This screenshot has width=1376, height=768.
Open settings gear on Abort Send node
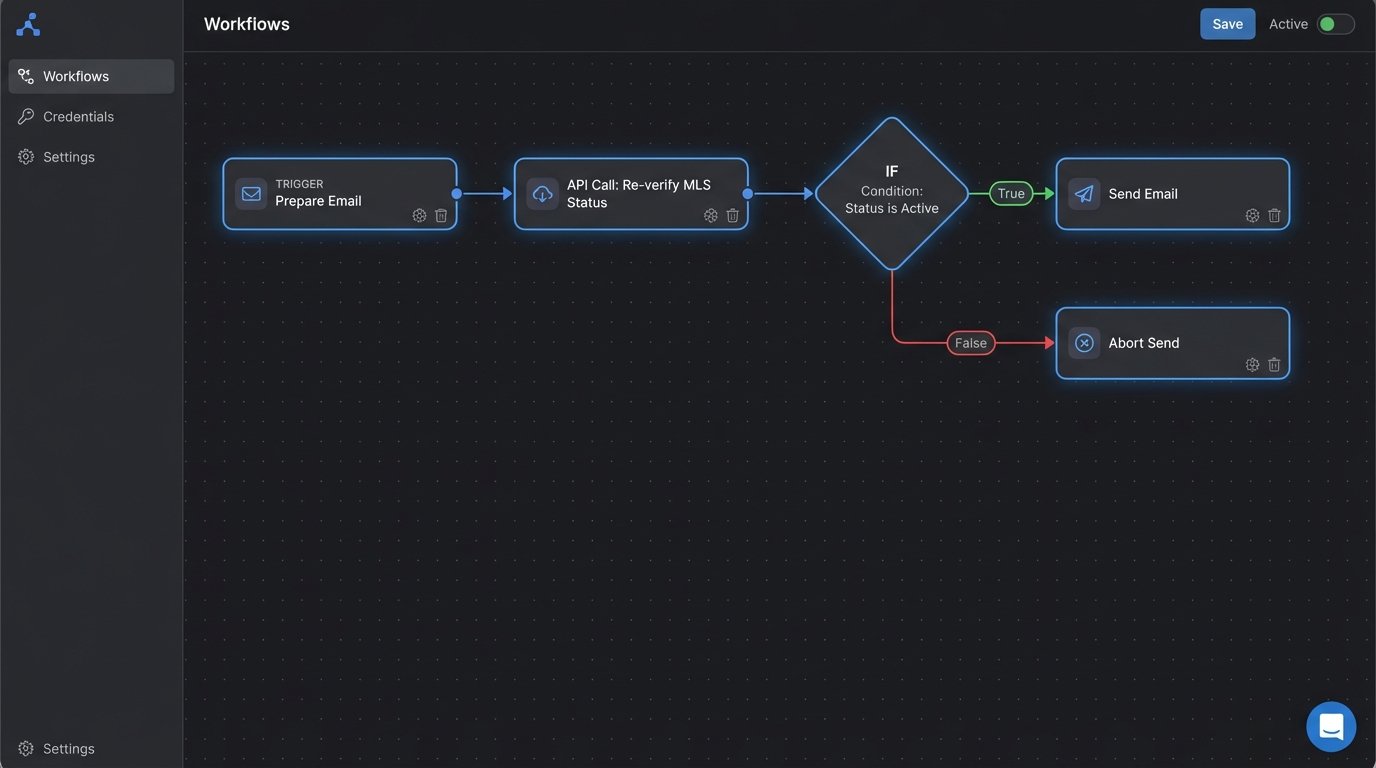pyautogui.click(x=1252, y=365)
